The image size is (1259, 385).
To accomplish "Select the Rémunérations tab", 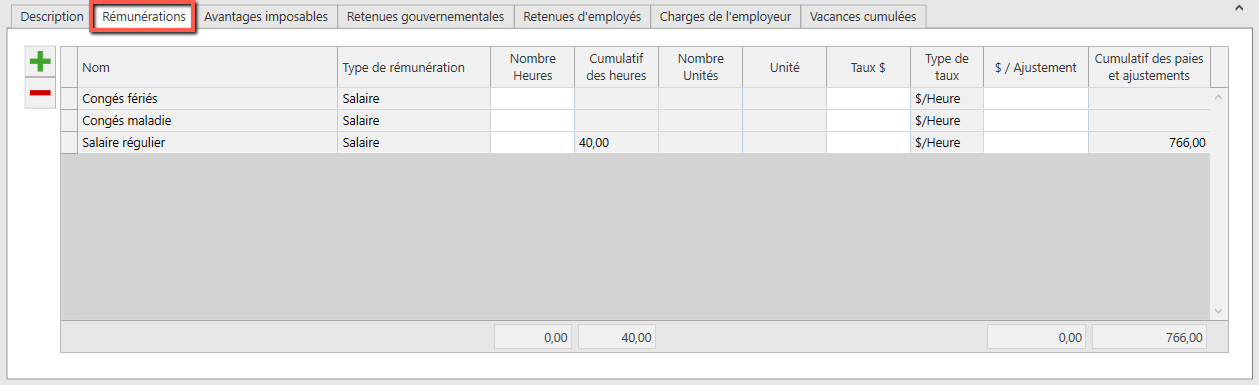I will pos(144,17).
